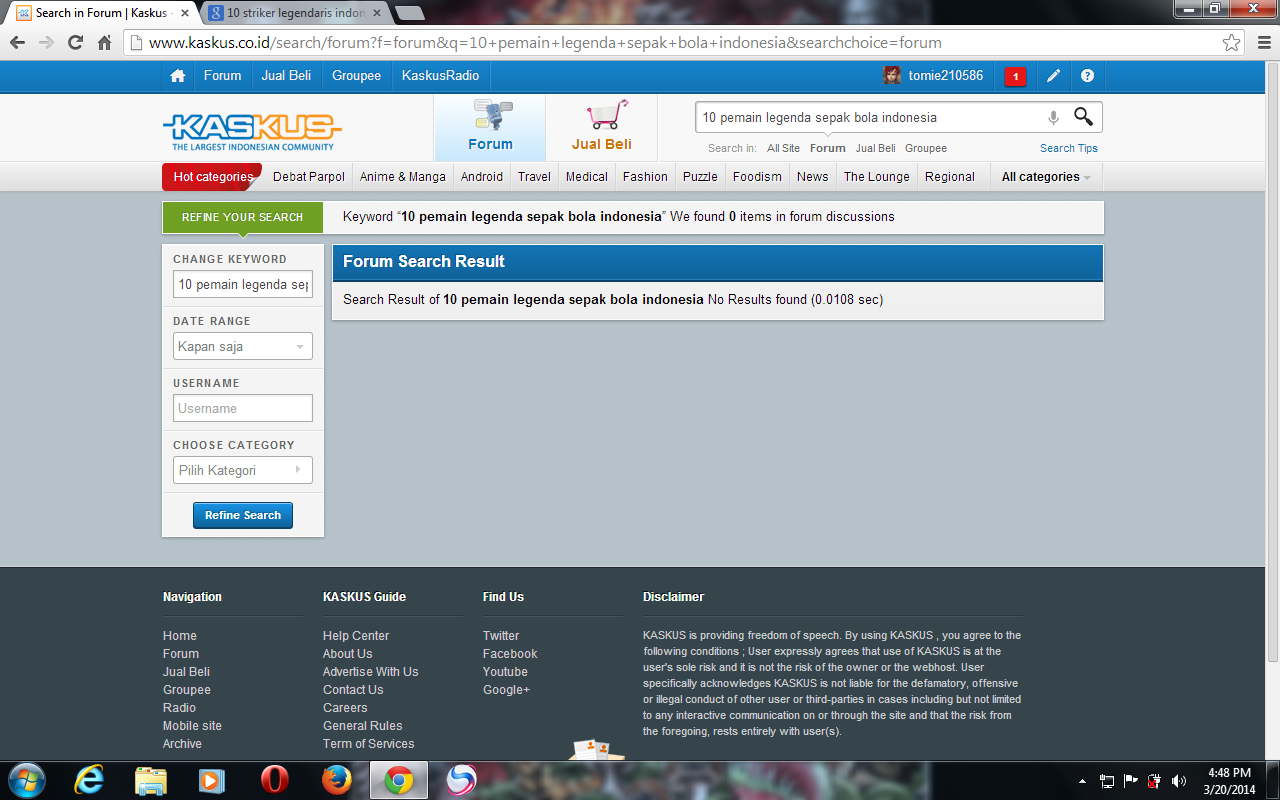This screenshot has height=800, width=1280.
Task: Launch Internet Explorer from taskbar
Action: [89, 780]
